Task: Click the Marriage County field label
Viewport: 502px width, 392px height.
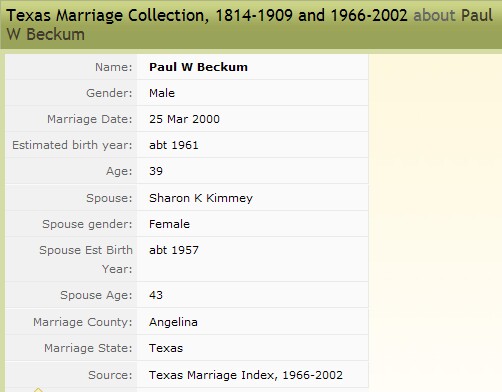Action: click(83, 322)
